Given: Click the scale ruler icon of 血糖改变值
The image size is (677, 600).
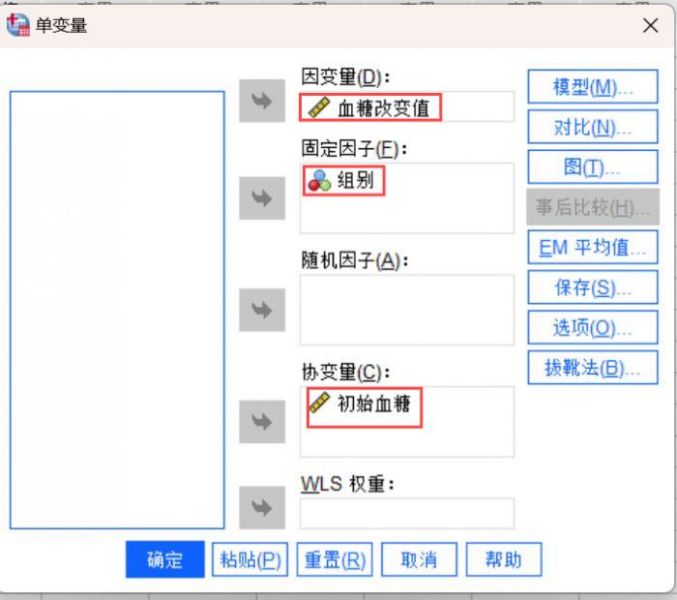Looking at the screenshot, I should 319,107.
